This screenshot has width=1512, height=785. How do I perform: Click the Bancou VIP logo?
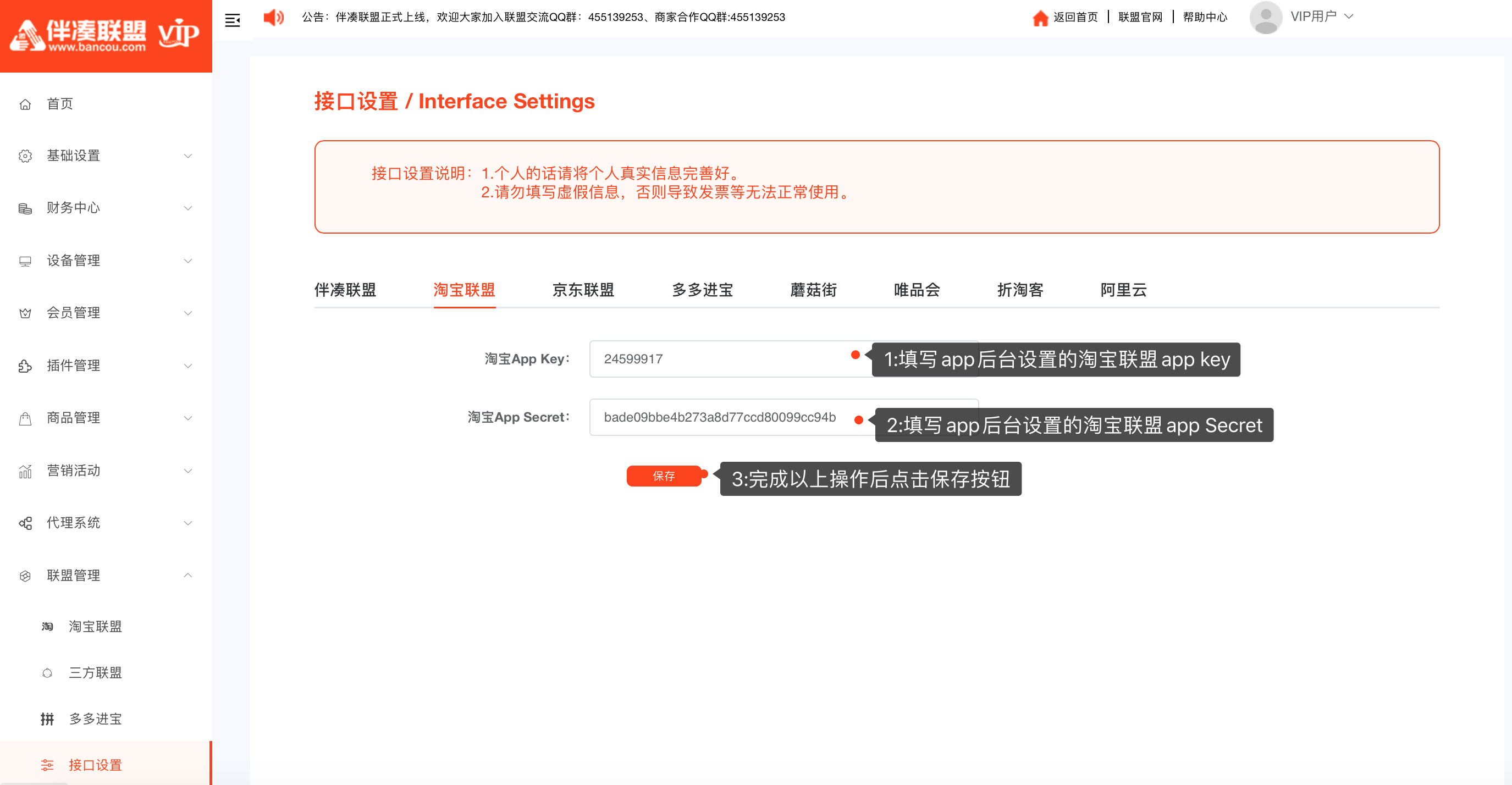(106, 35)
